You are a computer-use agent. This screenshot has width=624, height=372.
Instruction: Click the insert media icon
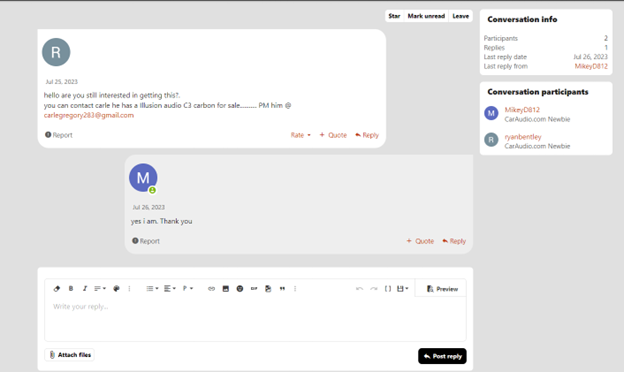point(268,288)
